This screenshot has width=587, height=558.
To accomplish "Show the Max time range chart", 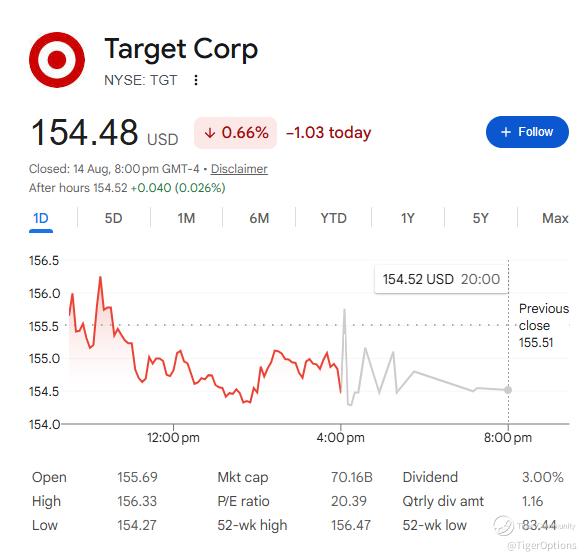I will tap(555, 218).
